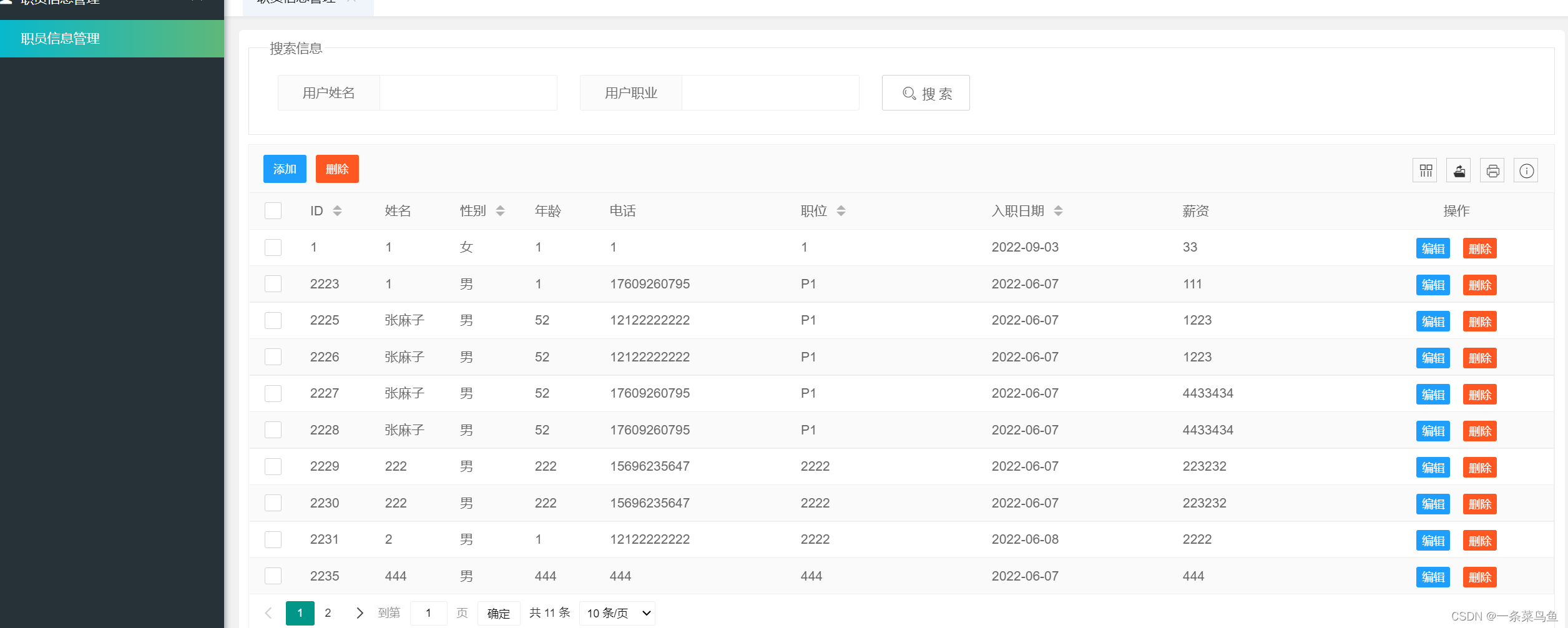The height and width of the screenshot is (628, 1568).
Task: Click the info circle icon
Action: click(1526, 170)
